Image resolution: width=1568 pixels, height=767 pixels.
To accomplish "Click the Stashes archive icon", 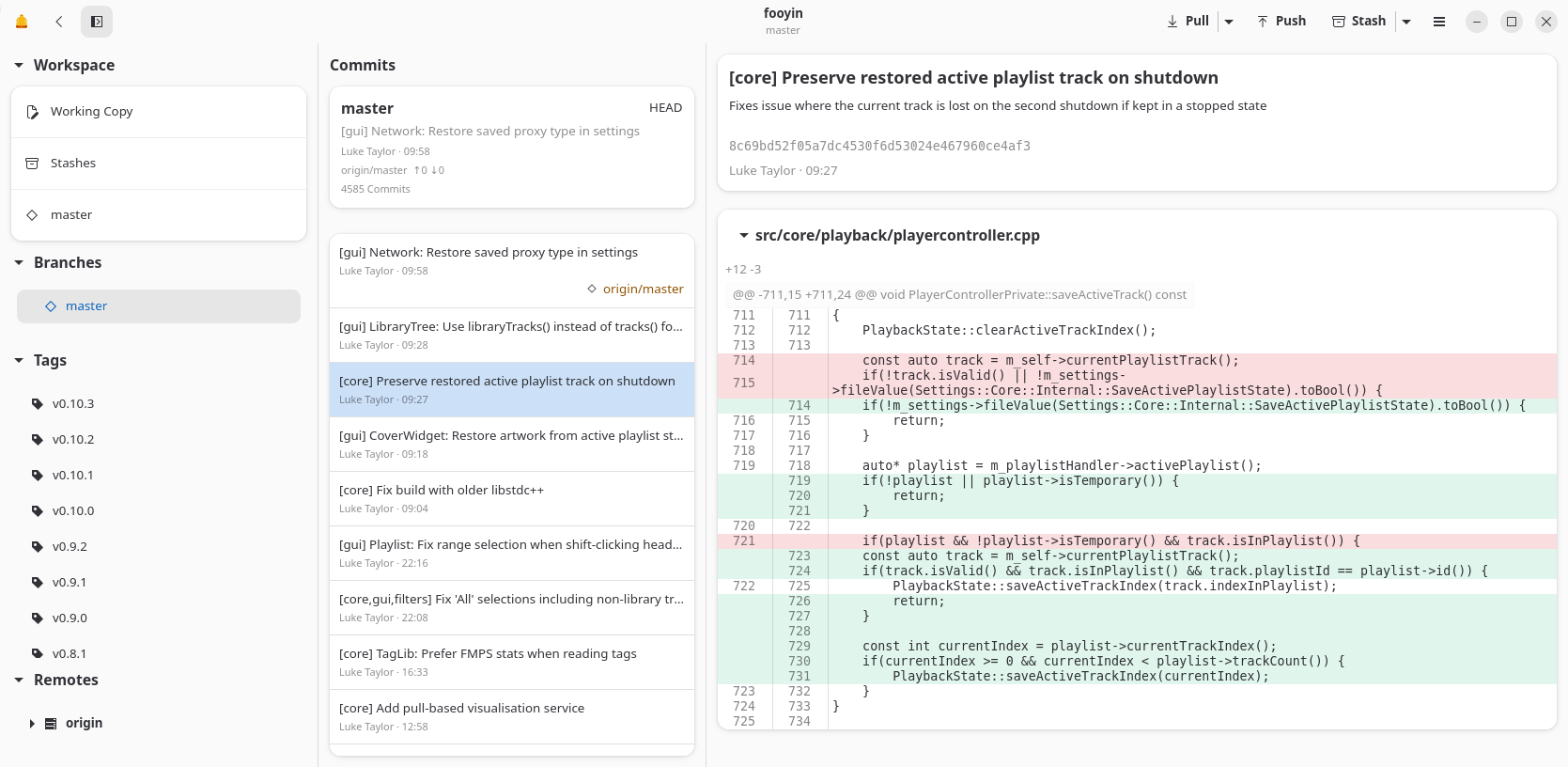I will pyautogui.click(x=32, y=164).
